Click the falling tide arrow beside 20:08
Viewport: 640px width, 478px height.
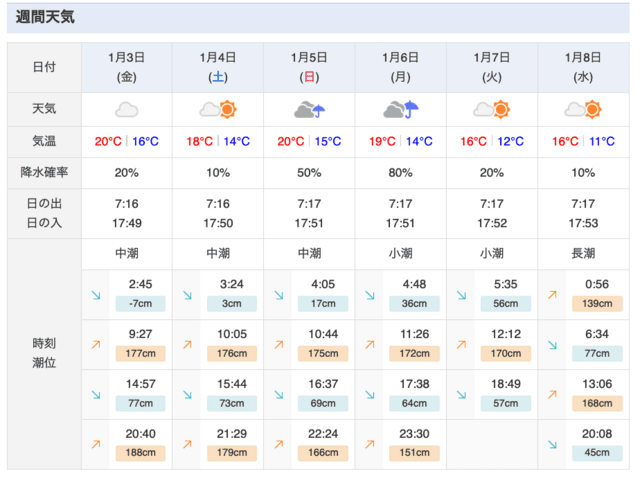pos(552,443)
